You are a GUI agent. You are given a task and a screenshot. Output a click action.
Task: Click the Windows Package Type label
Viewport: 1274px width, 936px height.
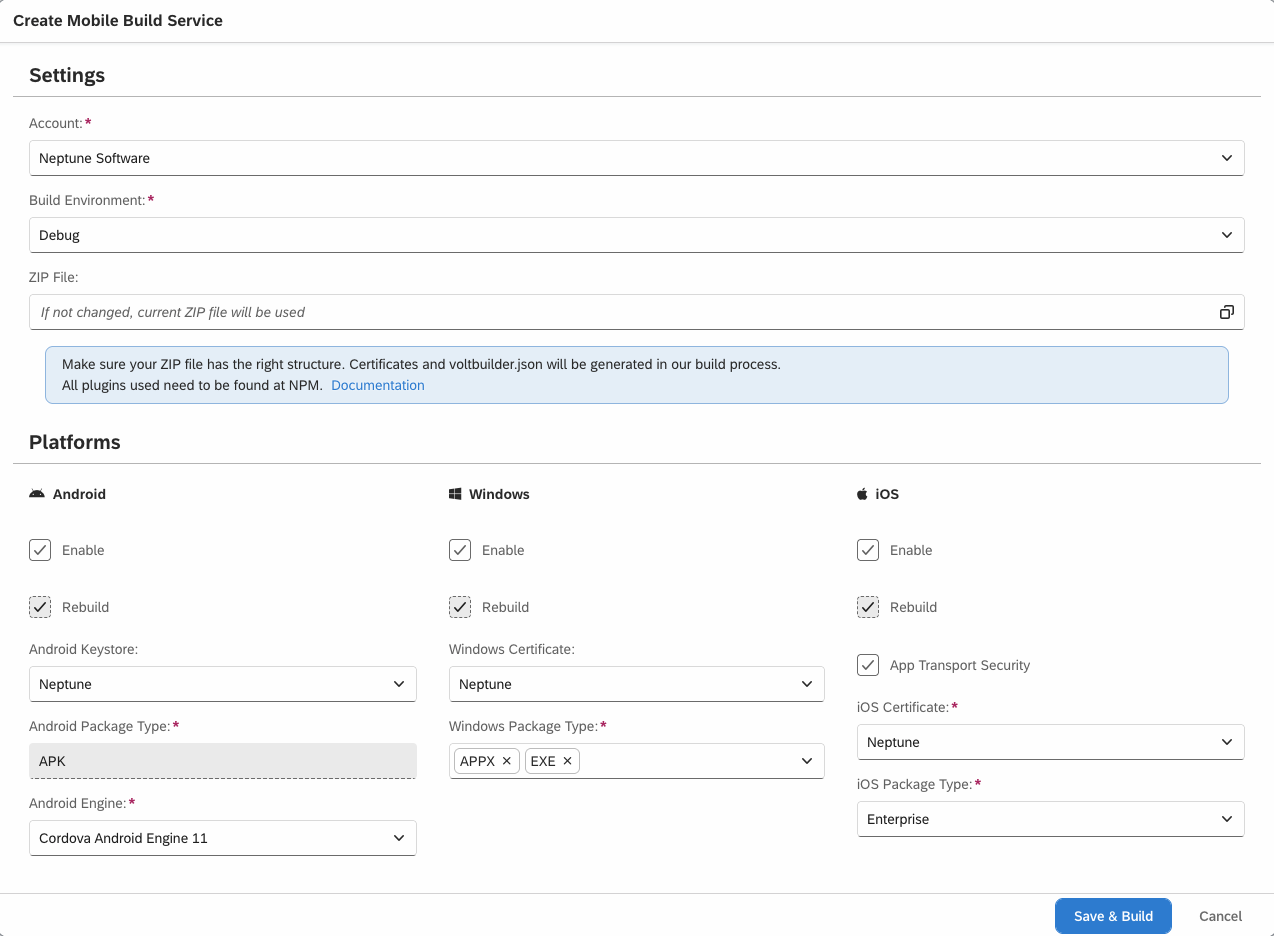523,726
